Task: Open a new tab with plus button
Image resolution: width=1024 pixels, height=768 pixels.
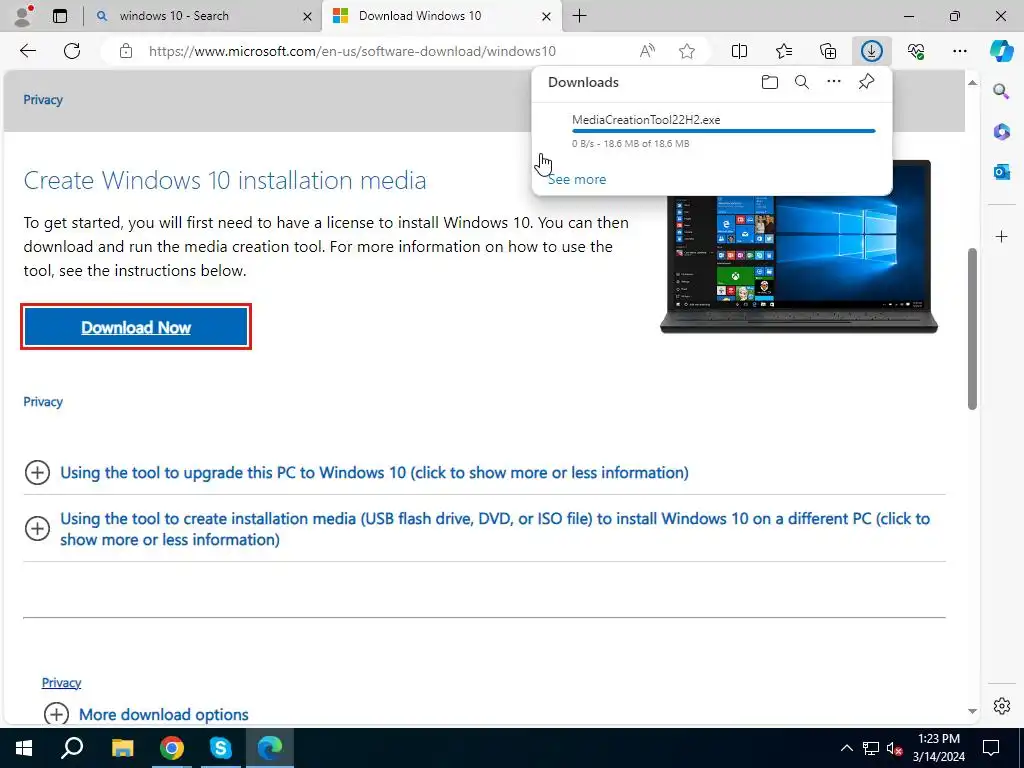Action: (579, 16)
